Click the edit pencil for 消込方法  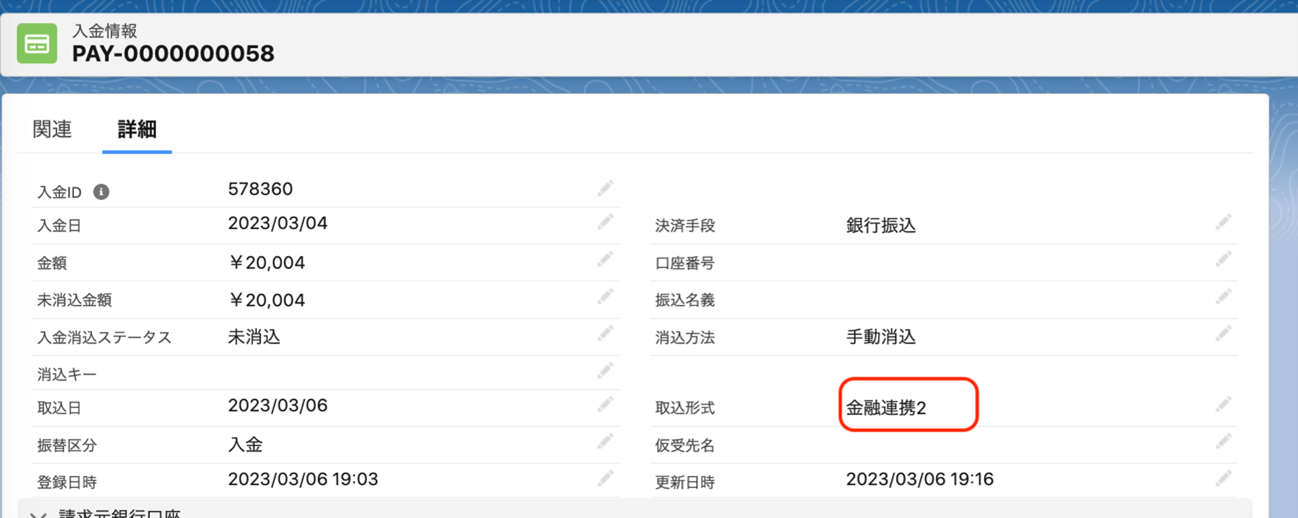[1223, 334]
